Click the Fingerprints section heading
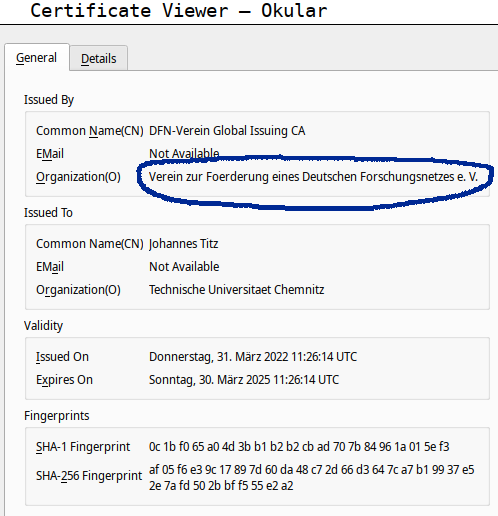Viewport: 498px width, 516px height. (x=57, y=416)
